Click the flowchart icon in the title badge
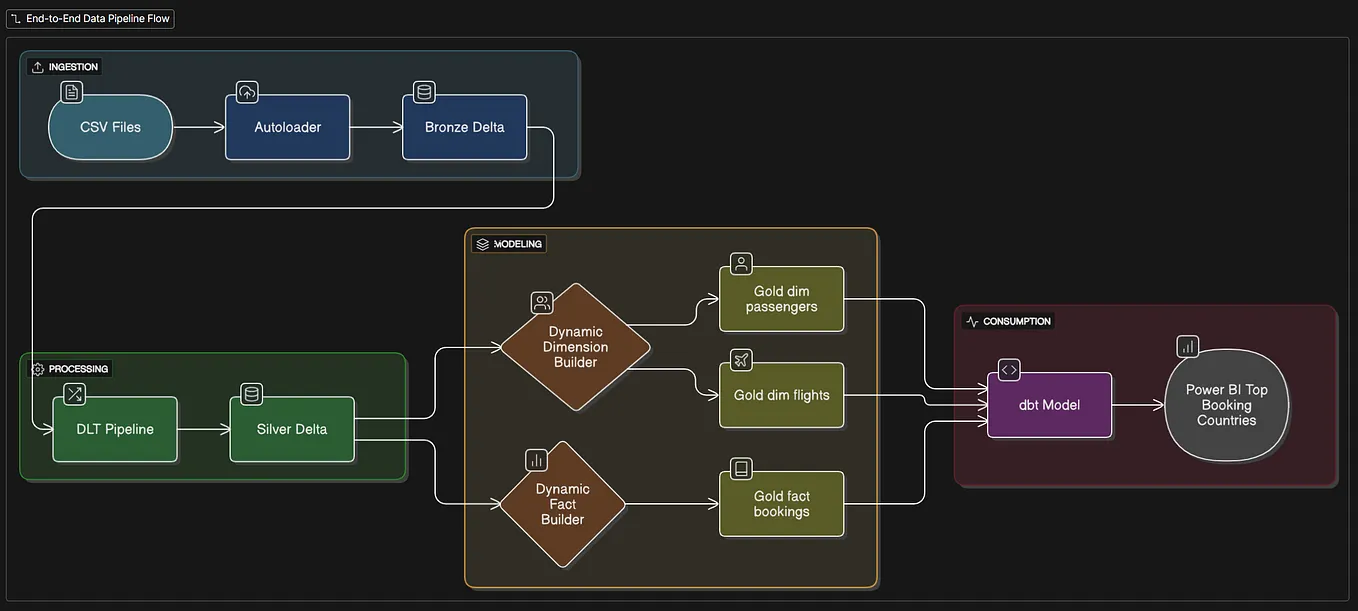Viewport: 1358px width, 611px height. (14, 18)
